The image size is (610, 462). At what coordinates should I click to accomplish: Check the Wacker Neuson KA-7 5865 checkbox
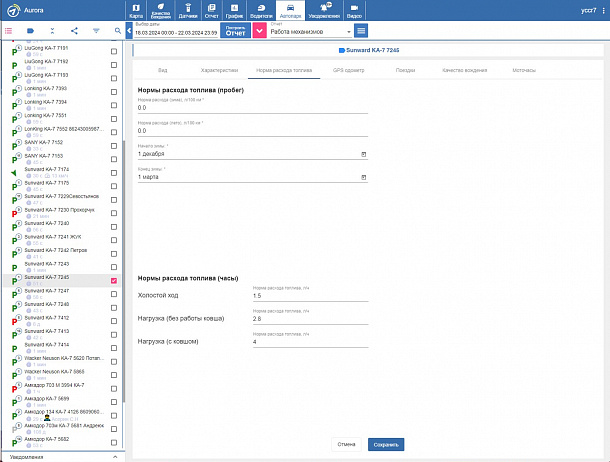coord(114,375)
